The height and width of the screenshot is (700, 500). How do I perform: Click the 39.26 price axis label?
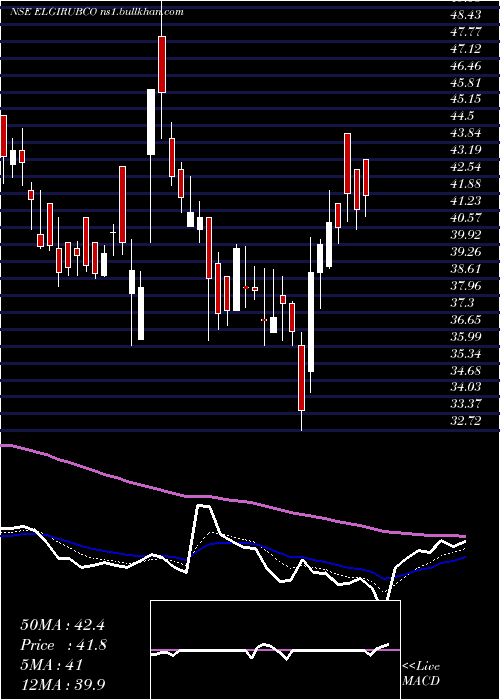[467, 252]
